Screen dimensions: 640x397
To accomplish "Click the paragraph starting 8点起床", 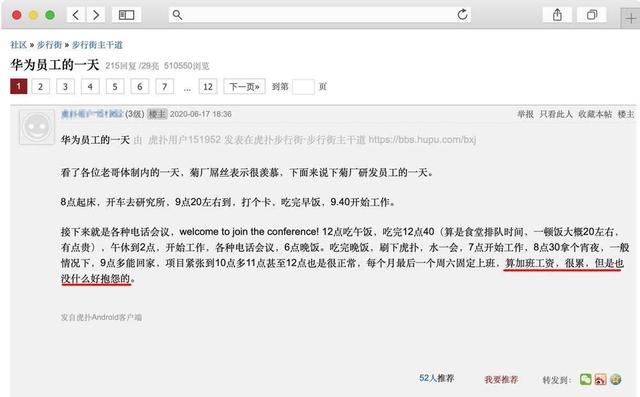I will [228, 202].
